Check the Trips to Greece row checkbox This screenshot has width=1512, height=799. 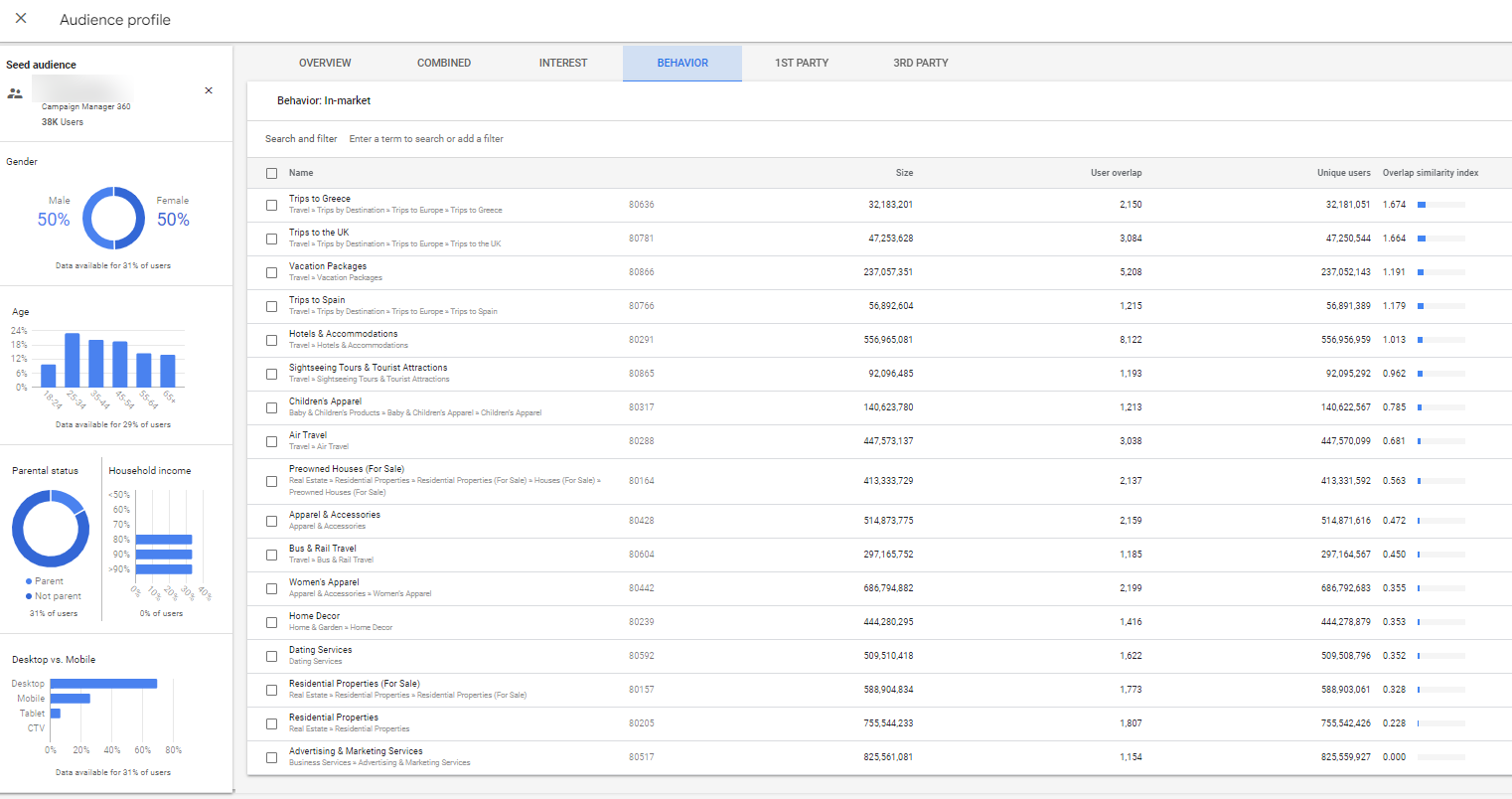[271, 204]
